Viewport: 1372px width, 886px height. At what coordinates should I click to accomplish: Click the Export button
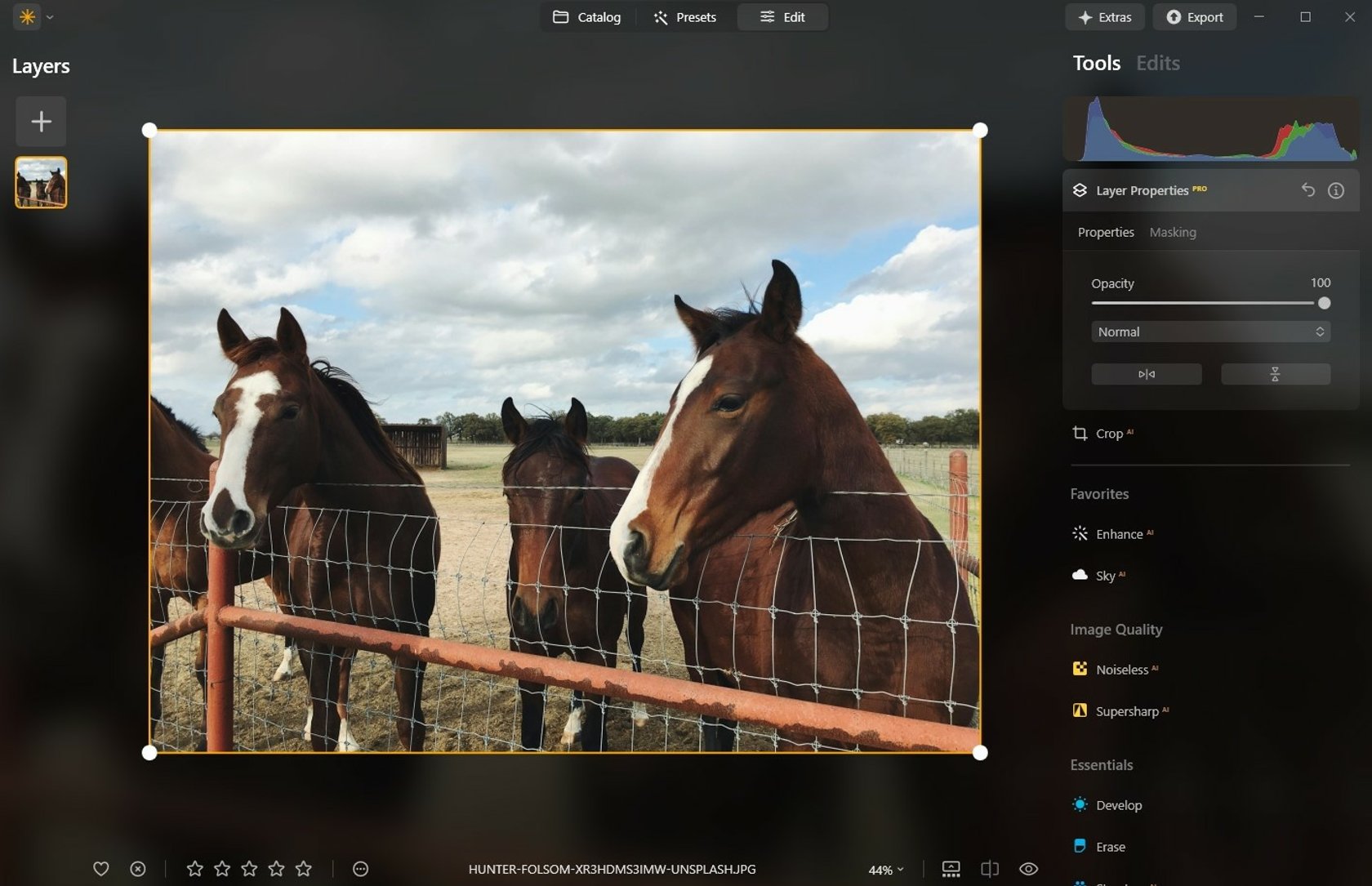(1194, 17)
